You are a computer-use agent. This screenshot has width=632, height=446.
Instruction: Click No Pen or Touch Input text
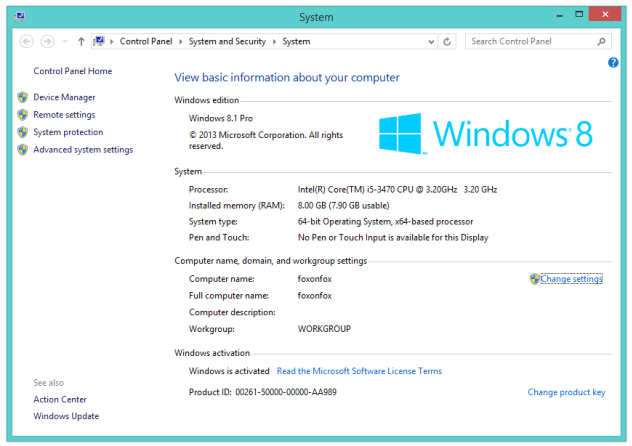(393, 238)
